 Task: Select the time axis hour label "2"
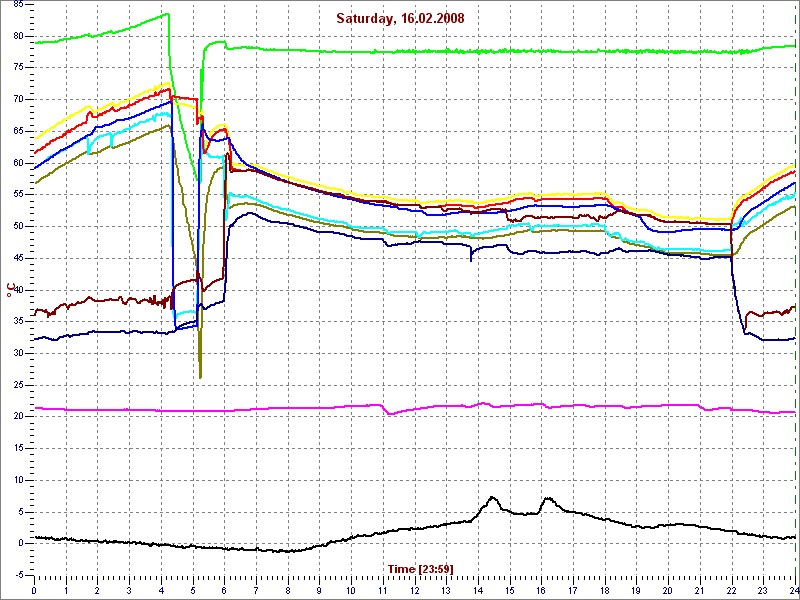coord(97,589)
